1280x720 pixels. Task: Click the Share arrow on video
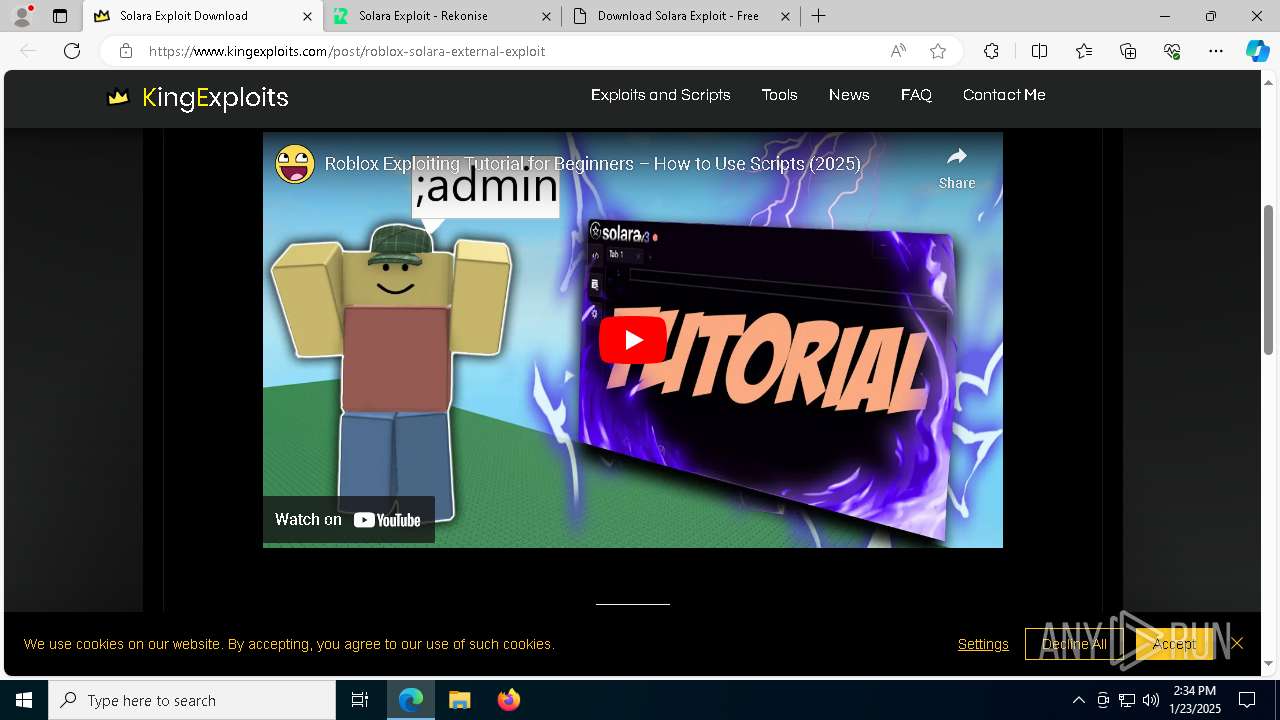click(957, 167)
